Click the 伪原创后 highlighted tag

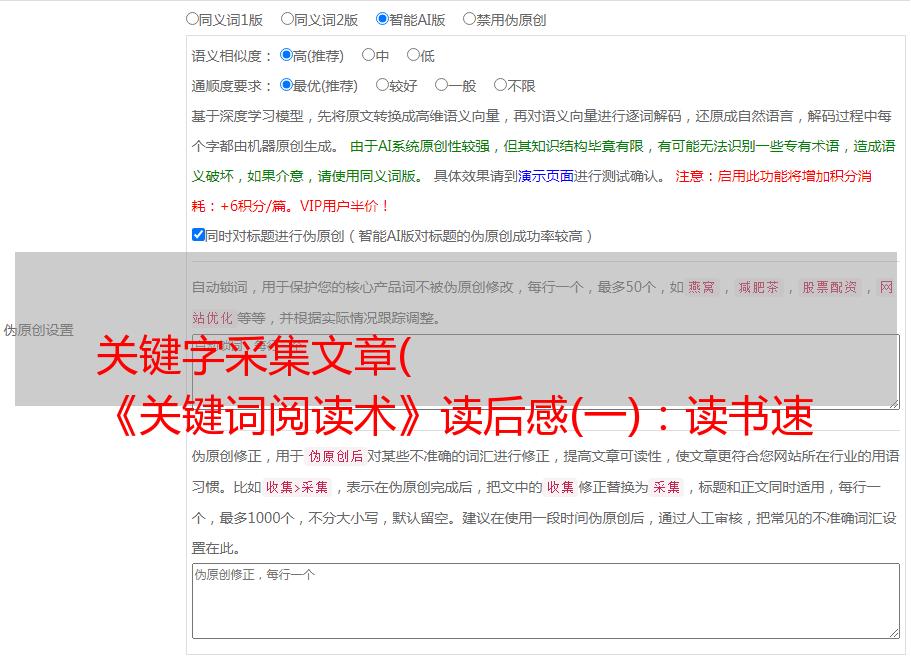(x=335, y=456)
